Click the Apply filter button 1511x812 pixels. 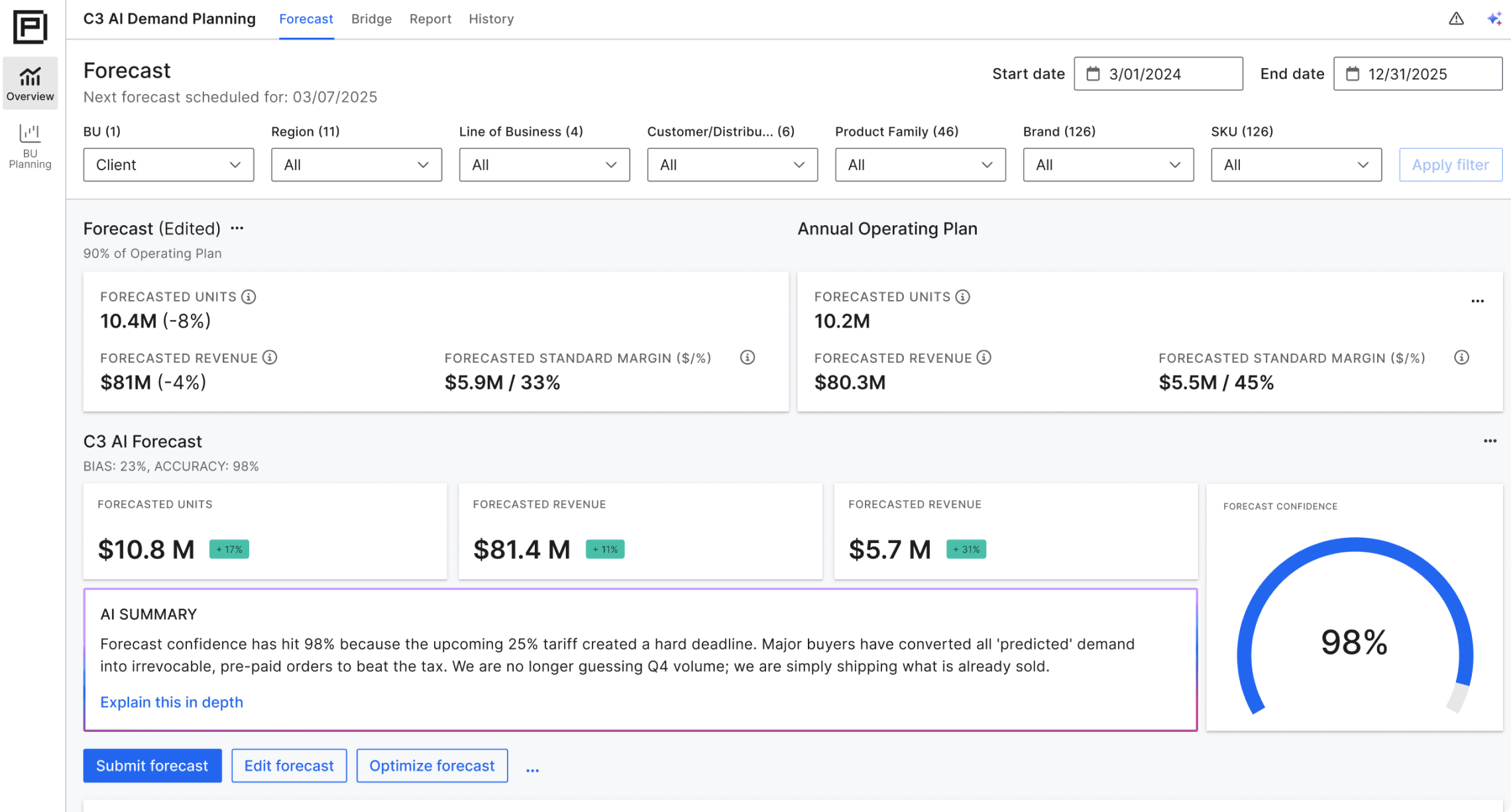pos(1450,165)
